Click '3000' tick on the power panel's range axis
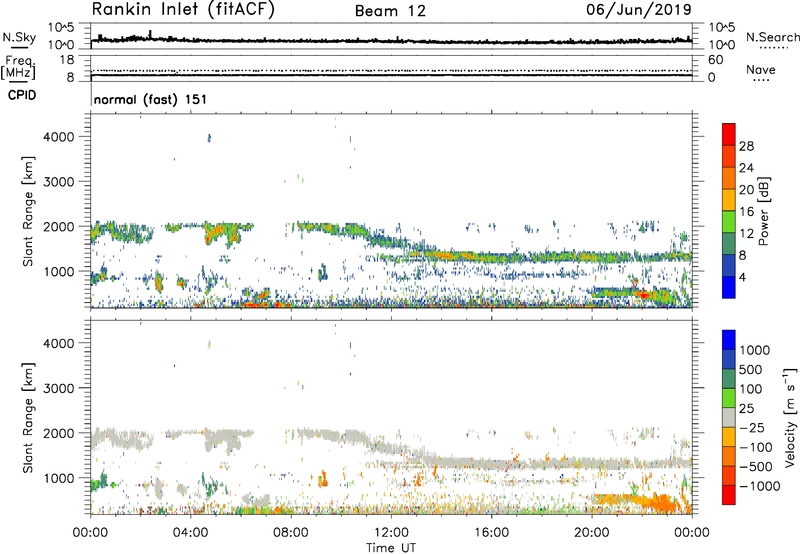Image resolution: width=800 pixels, height=554 pixels. (x=59, y=182)
